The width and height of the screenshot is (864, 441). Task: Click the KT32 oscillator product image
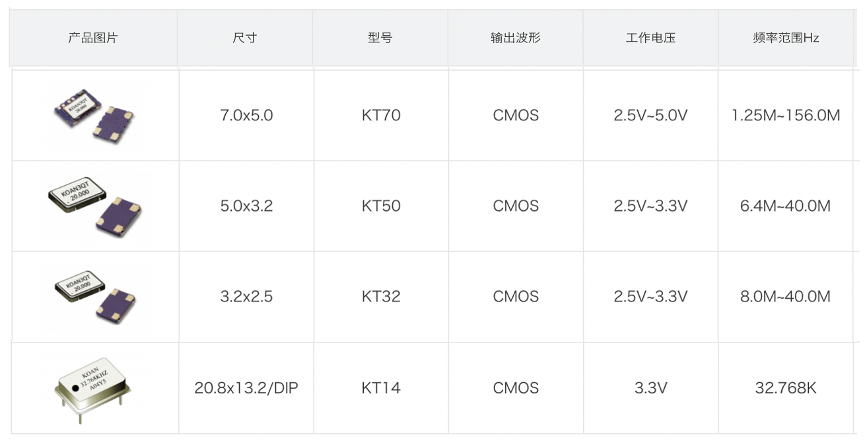95,297
